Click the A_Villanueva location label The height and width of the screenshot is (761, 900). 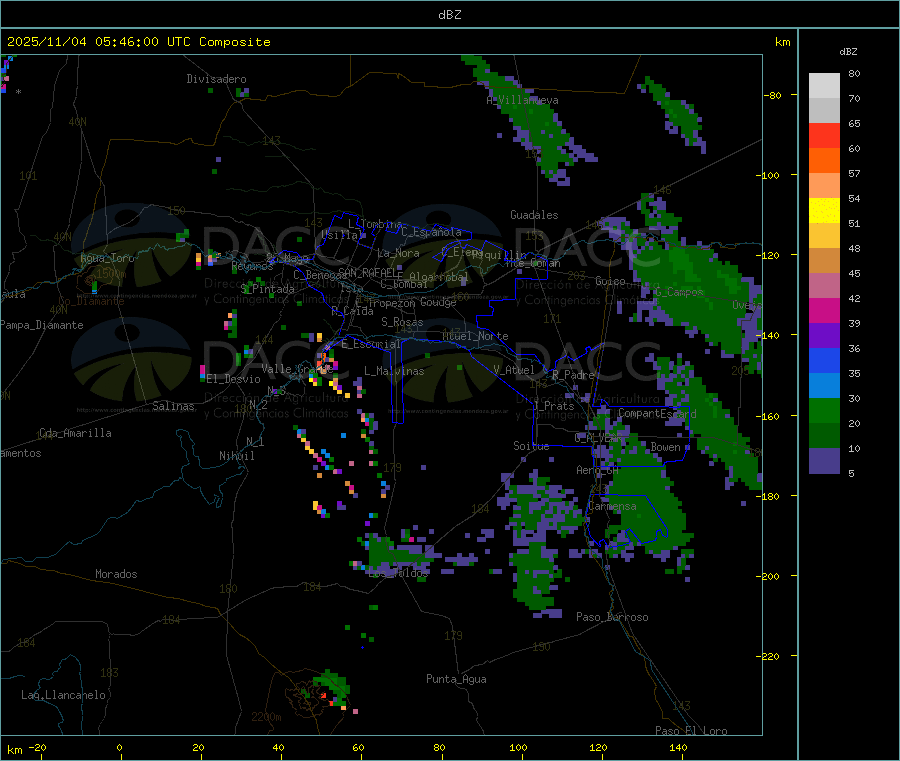(x=522, y=100)
